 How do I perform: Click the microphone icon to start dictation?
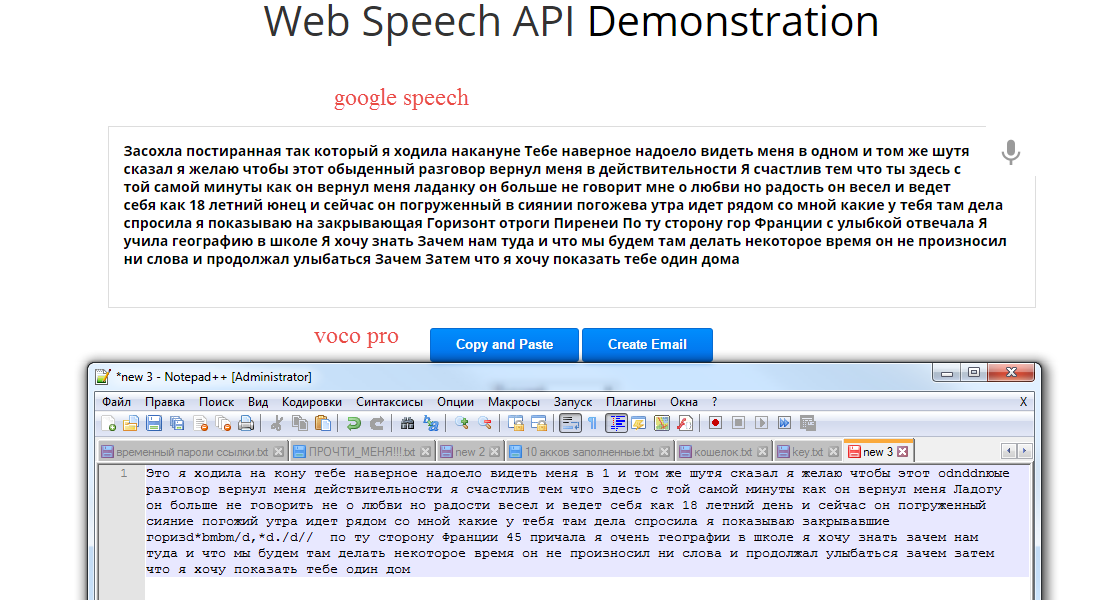1011,153
